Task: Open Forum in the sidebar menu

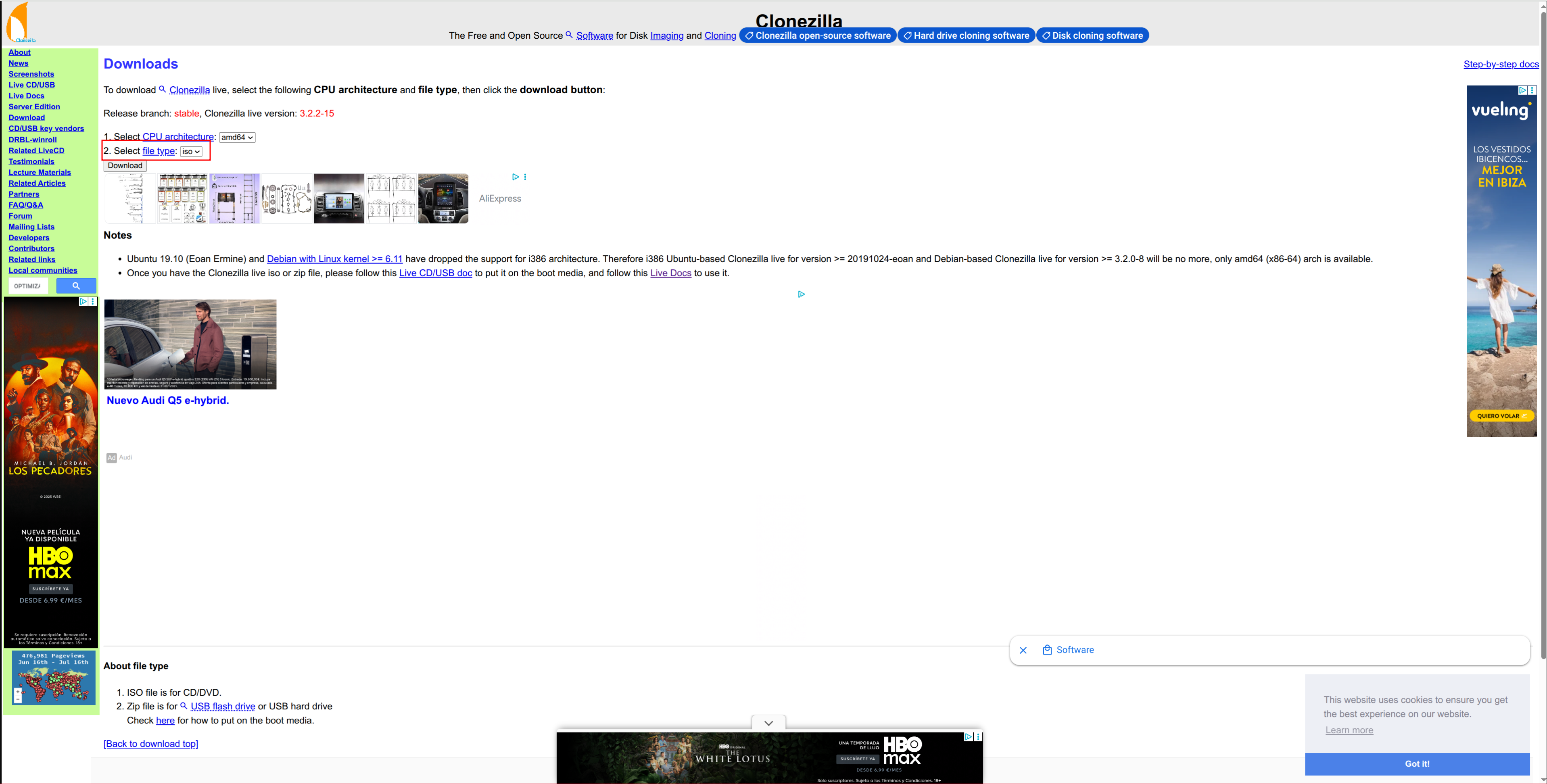Action: coord(21,216)
